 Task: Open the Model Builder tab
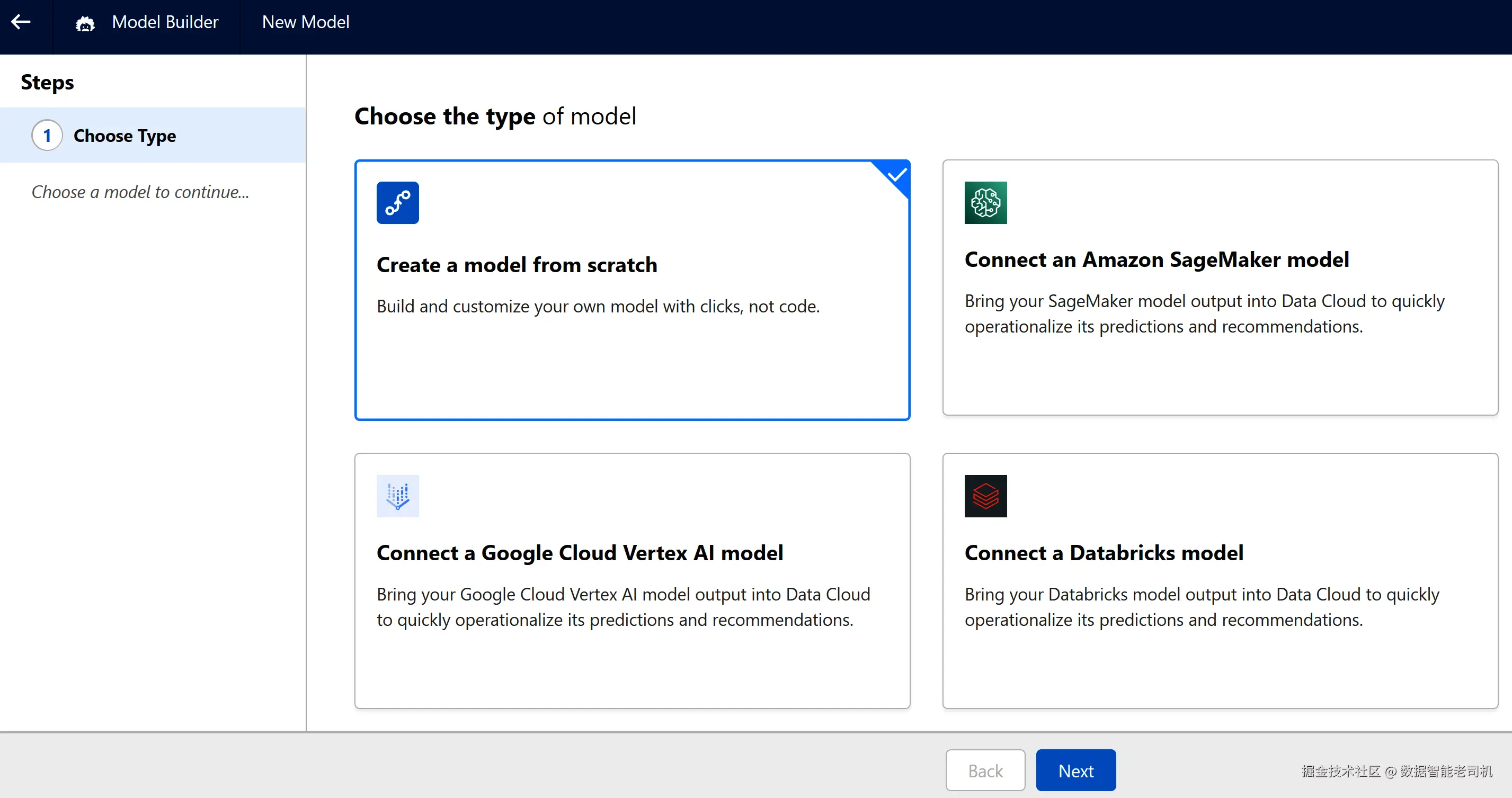click(x=165, y=22)
